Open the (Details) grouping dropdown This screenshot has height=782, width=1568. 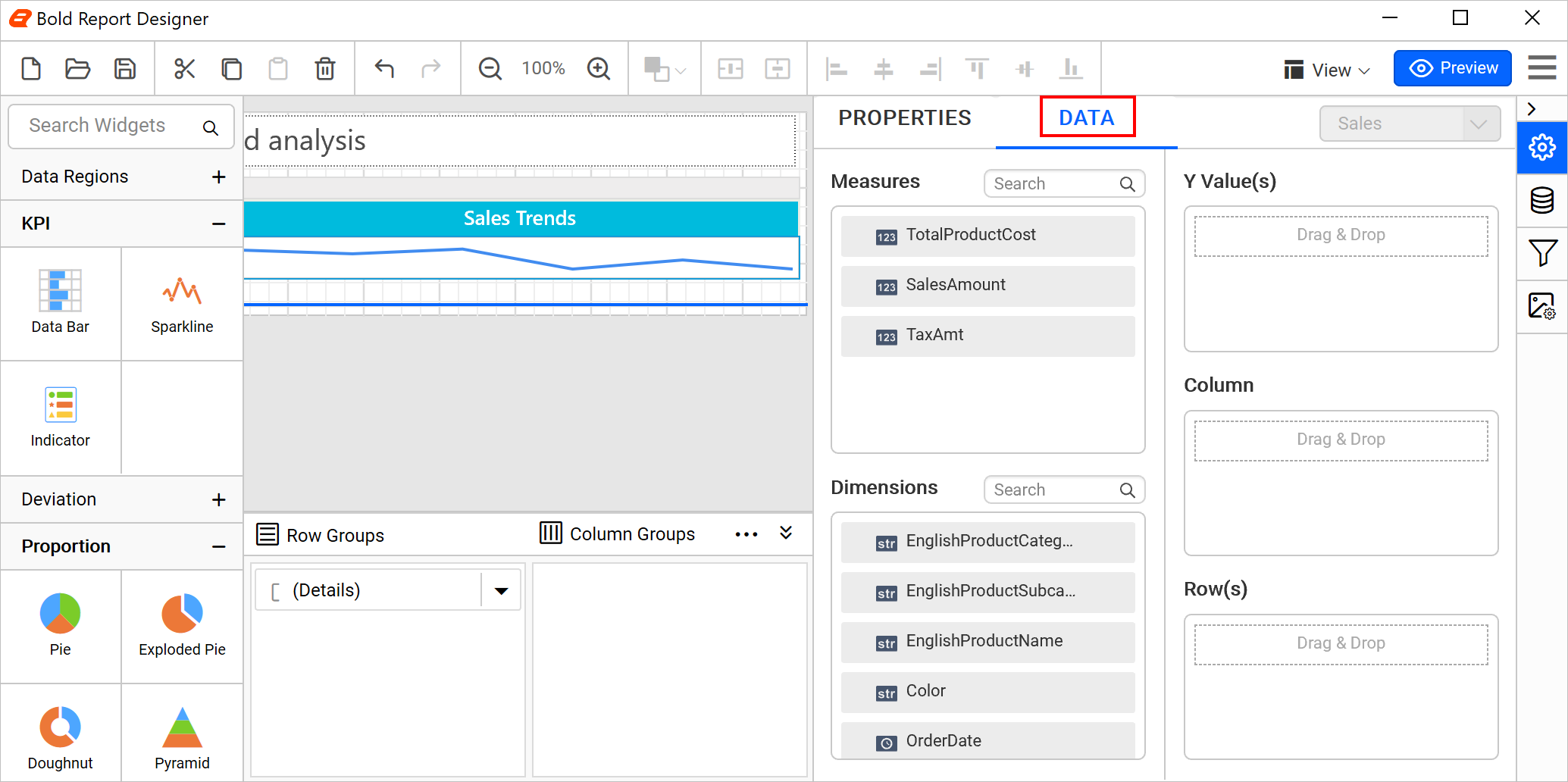tap(500, 590)
